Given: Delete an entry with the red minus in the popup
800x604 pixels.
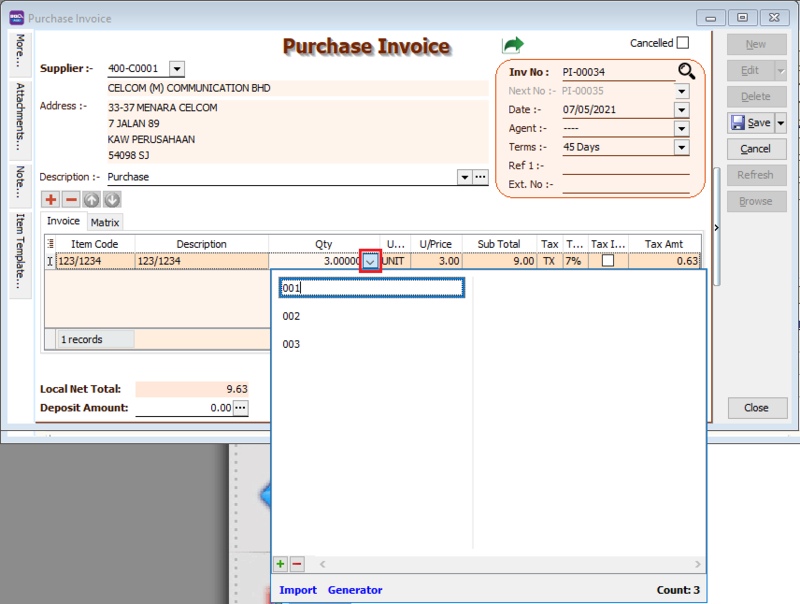Looking at the screenshot, I should pyautogui.click(x=297, y=564).
